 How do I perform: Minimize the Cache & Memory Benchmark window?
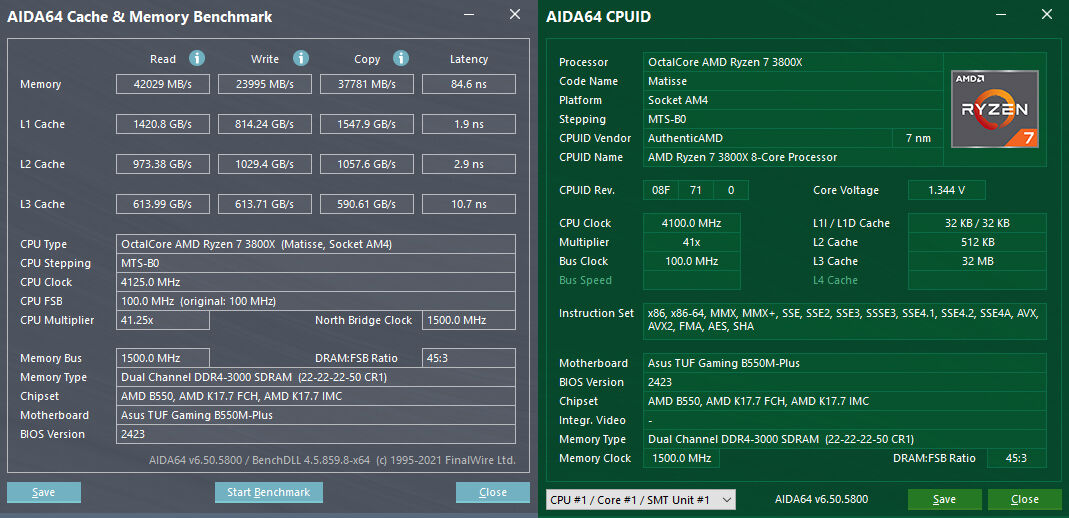tap(470, 15)
